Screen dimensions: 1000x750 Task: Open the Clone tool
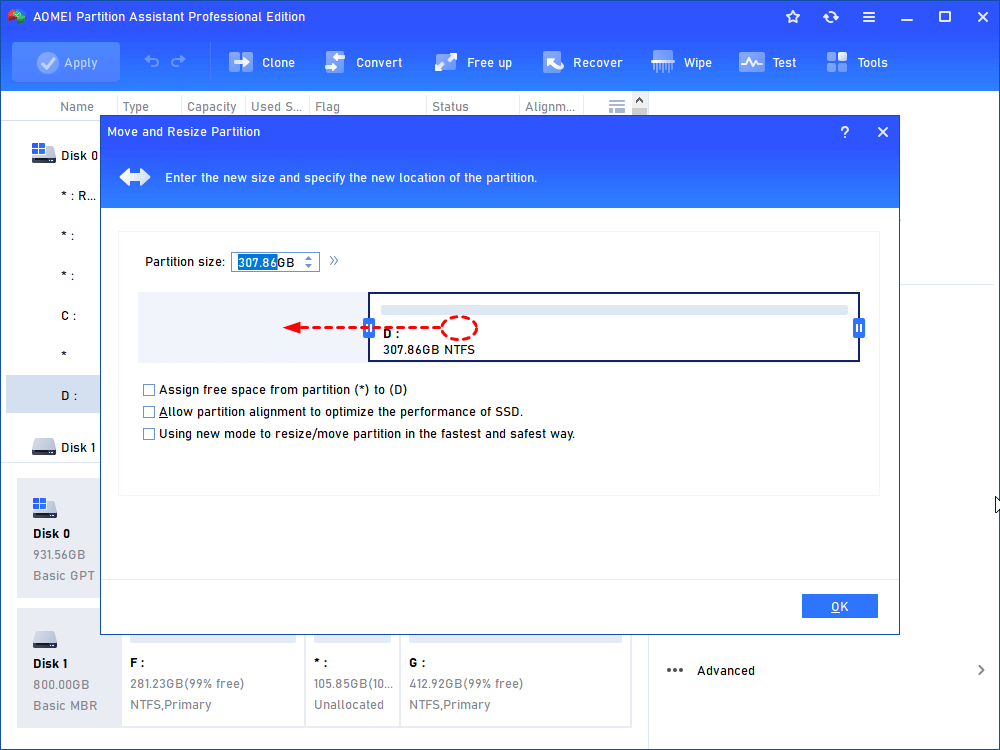262,62
